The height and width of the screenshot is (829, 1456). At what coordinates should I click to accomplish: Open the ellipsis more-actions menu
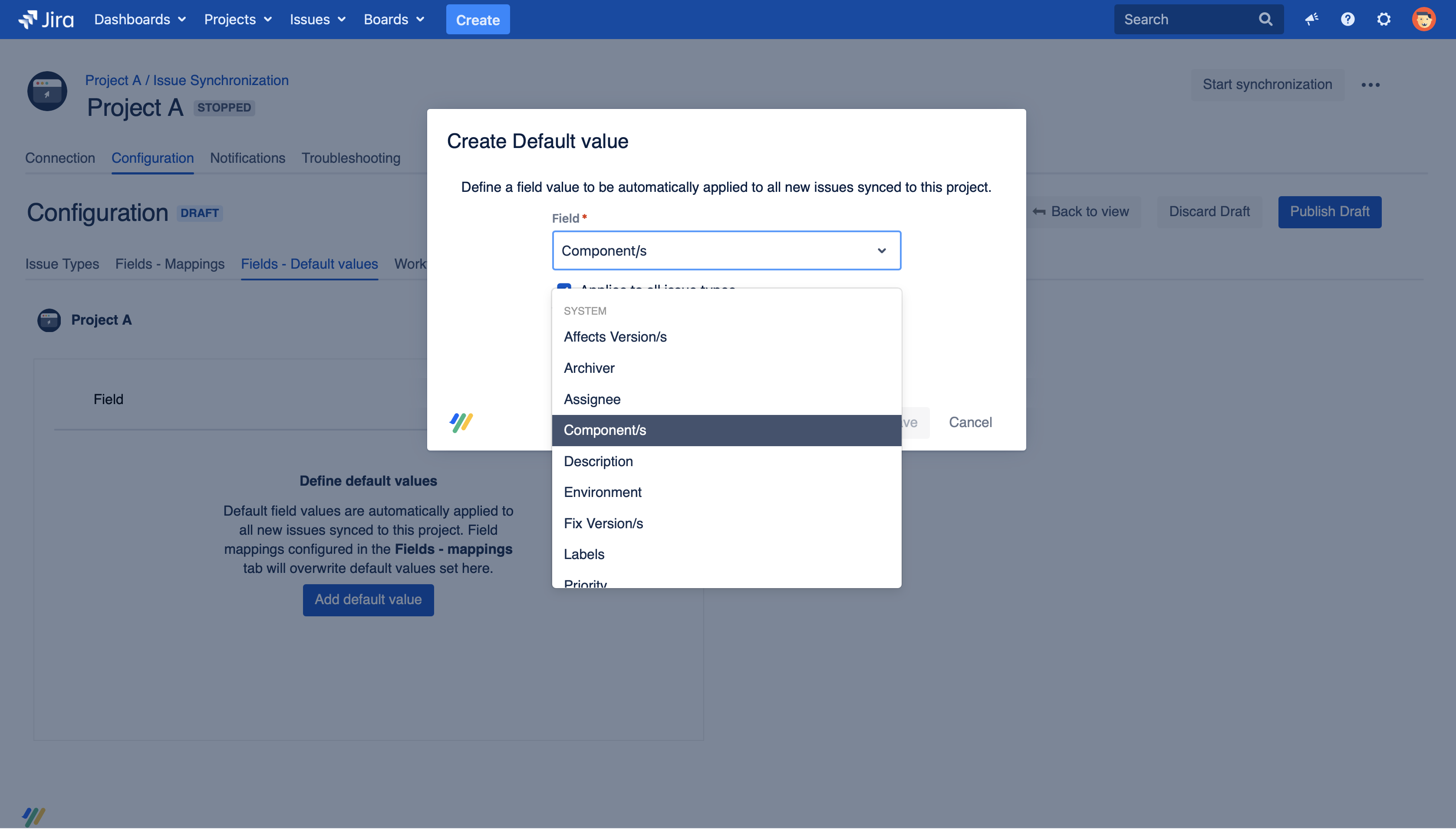(x=1370, y=84)
